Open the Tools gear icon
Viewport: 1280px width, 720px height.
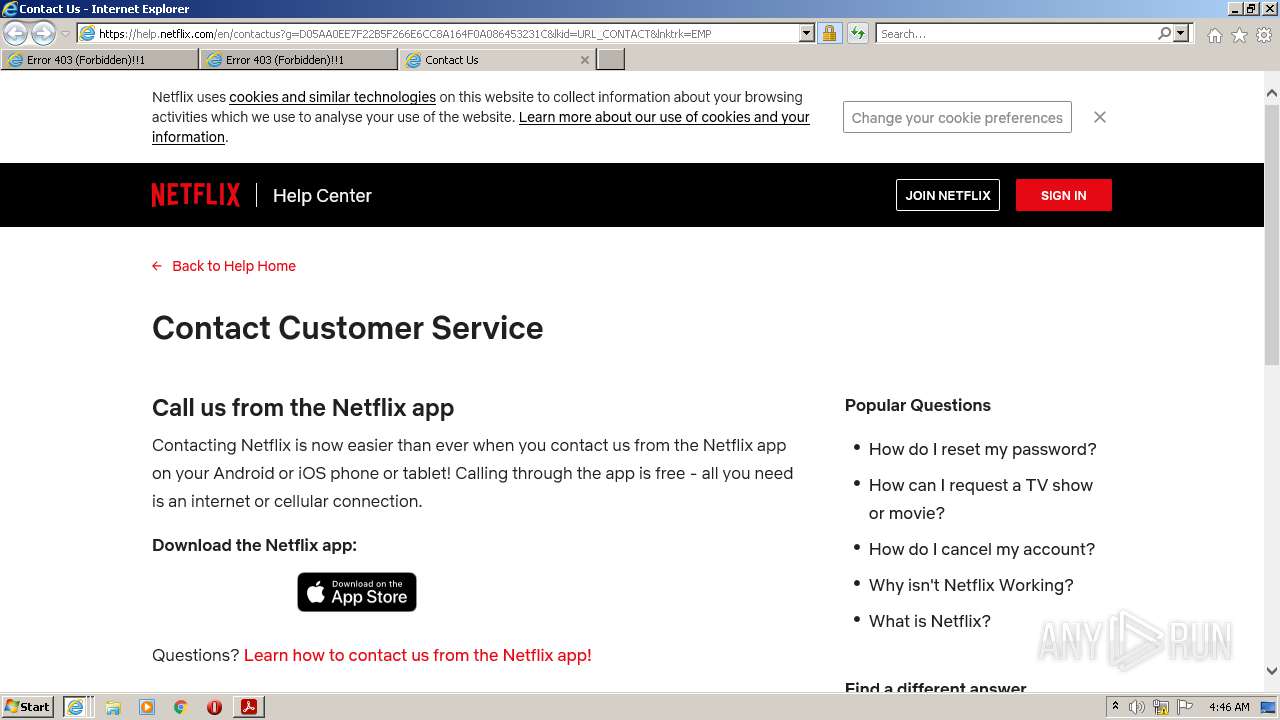point(1264,35)
